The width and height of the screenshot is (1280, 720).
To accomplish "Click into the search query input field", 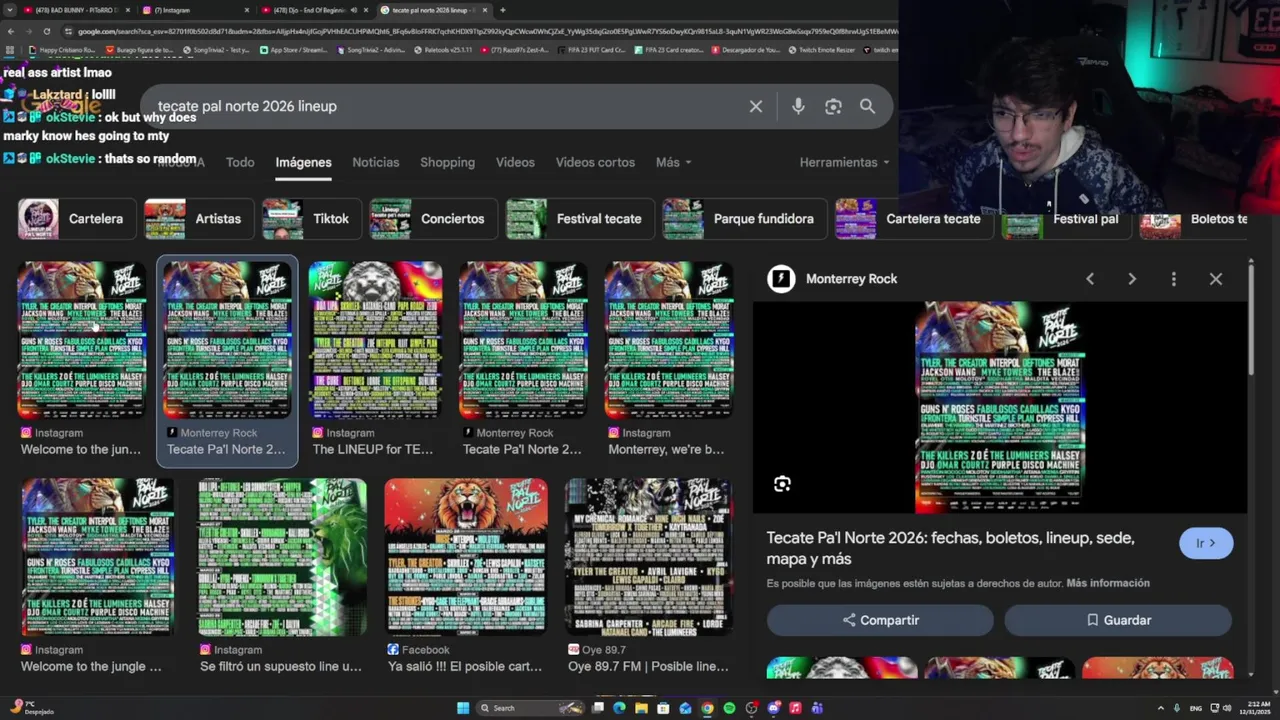I will (445, 106).
